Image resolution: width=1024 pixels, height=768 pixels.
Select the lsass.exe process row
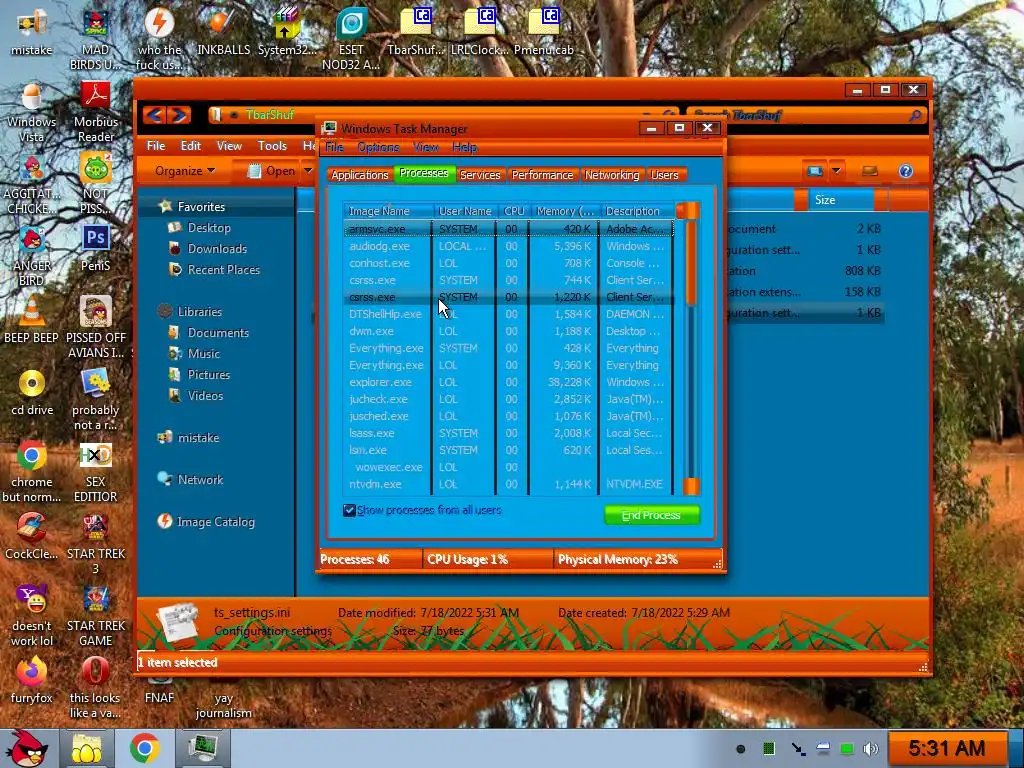509,433
